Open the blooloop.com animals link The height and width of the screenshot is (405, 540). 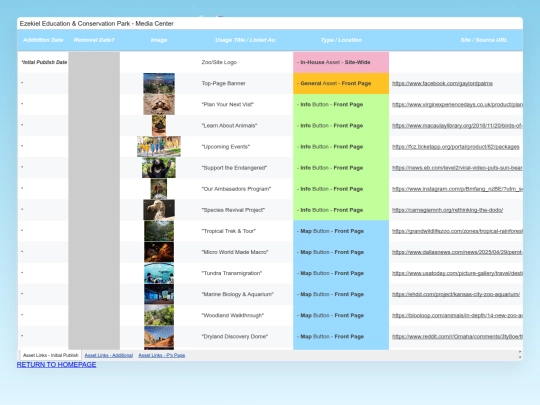(457, 315)
